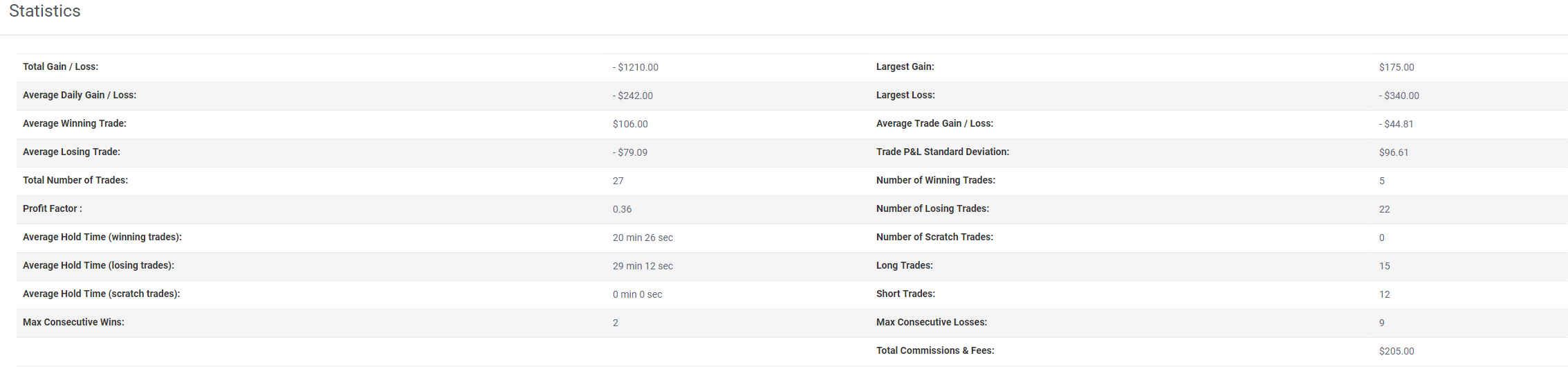
Task: Click the Average Winning Trade value $106.00
Action: [x=630, y=124]
